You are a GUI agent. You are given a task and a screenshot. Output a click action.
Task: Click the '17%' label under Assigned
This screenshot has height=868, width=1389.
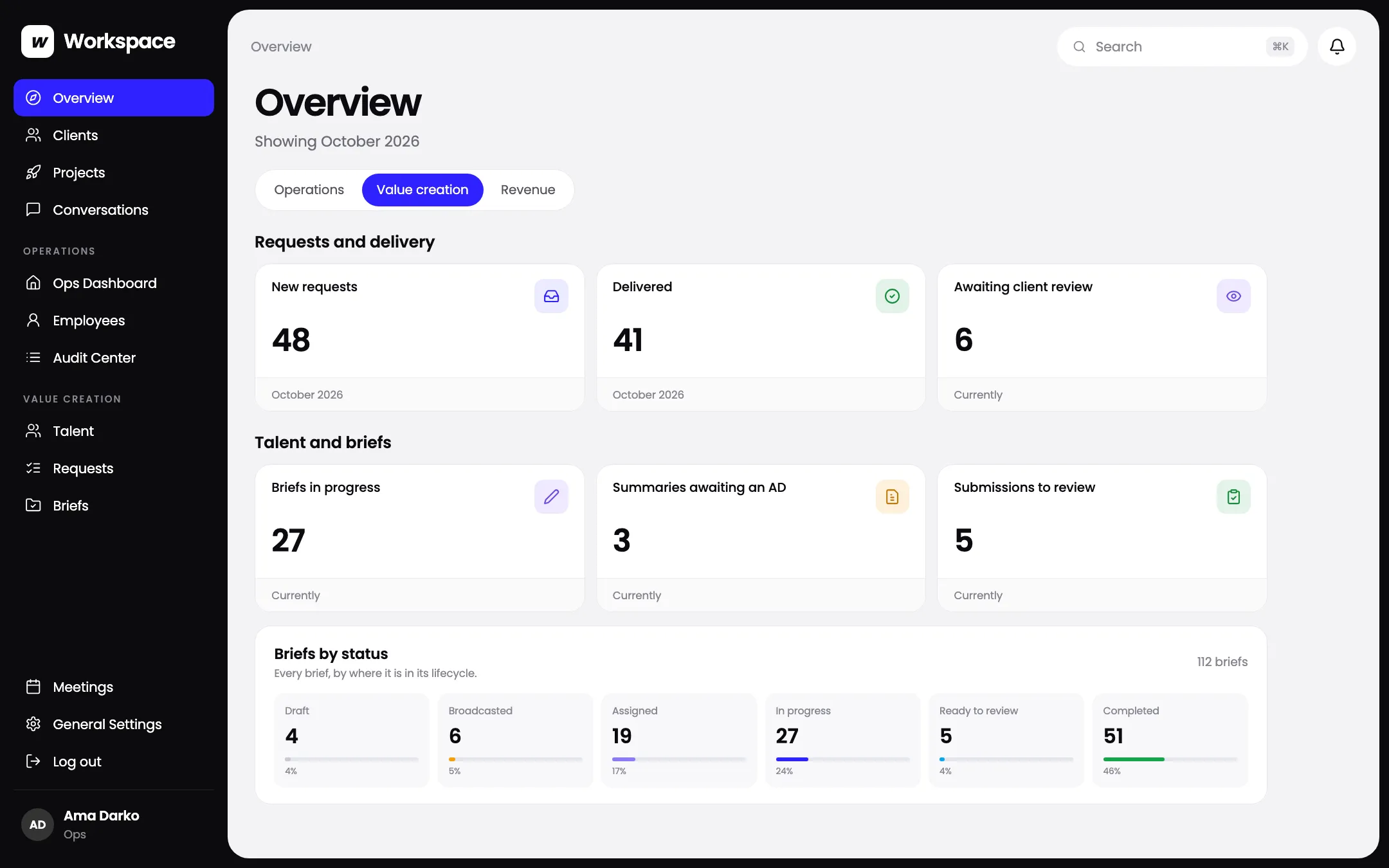pos(619,771)
